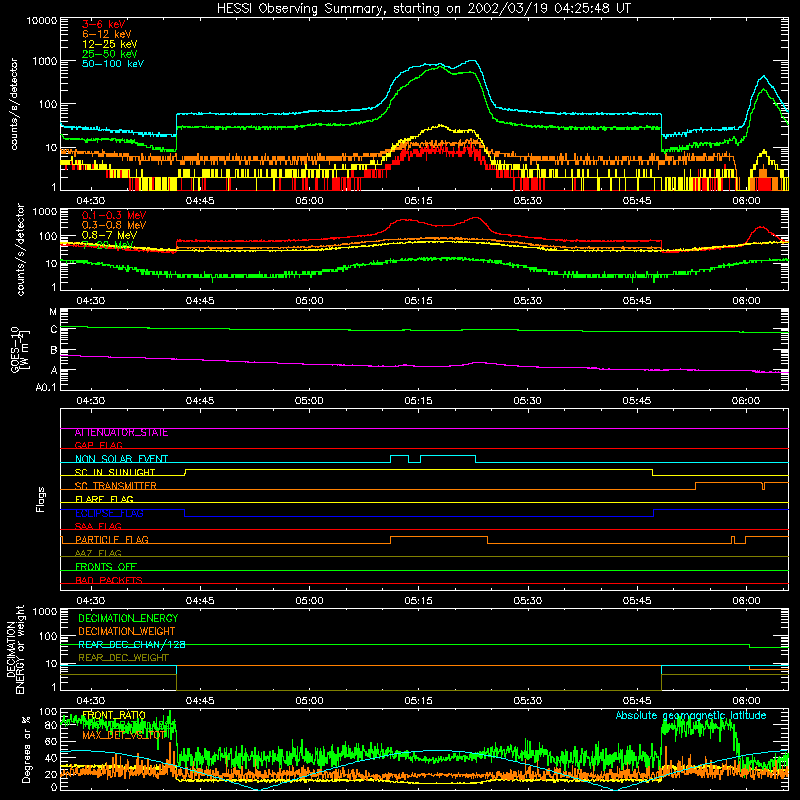This screenshot has height=800, width=800.
Task: Click the MAX_DET_VS_TOT legend label
Action: click(x=124, y=736)
